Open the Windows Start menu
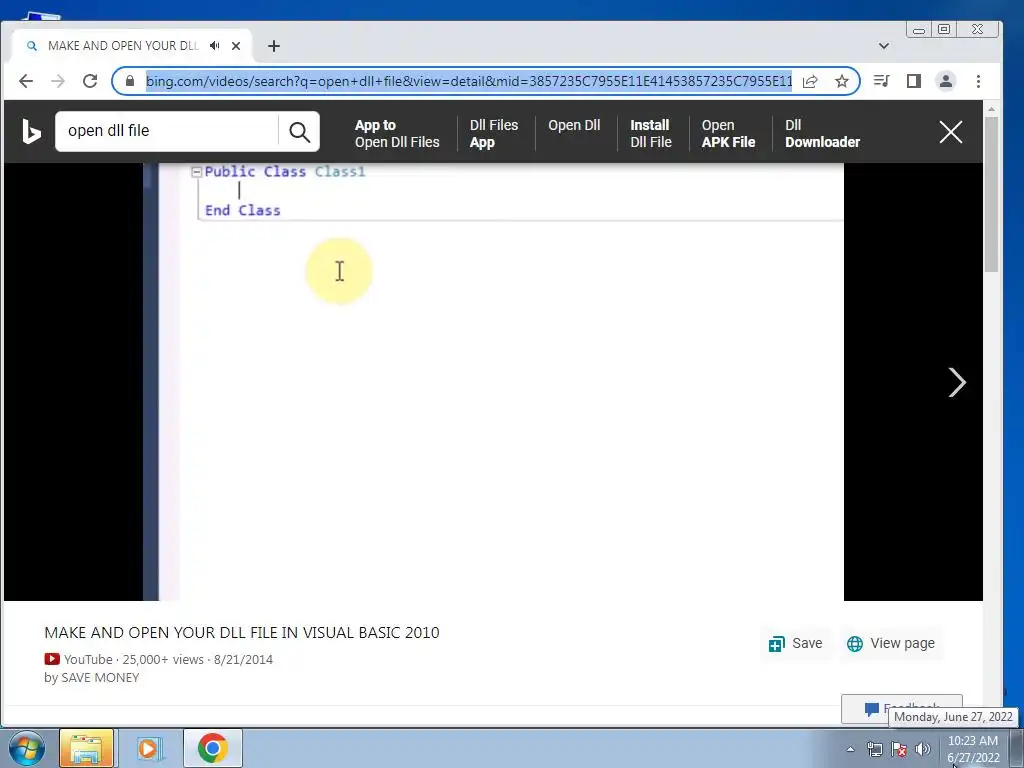Image resolution: width=1024 pixels, height=768 pixels. [x=26, y=748]
